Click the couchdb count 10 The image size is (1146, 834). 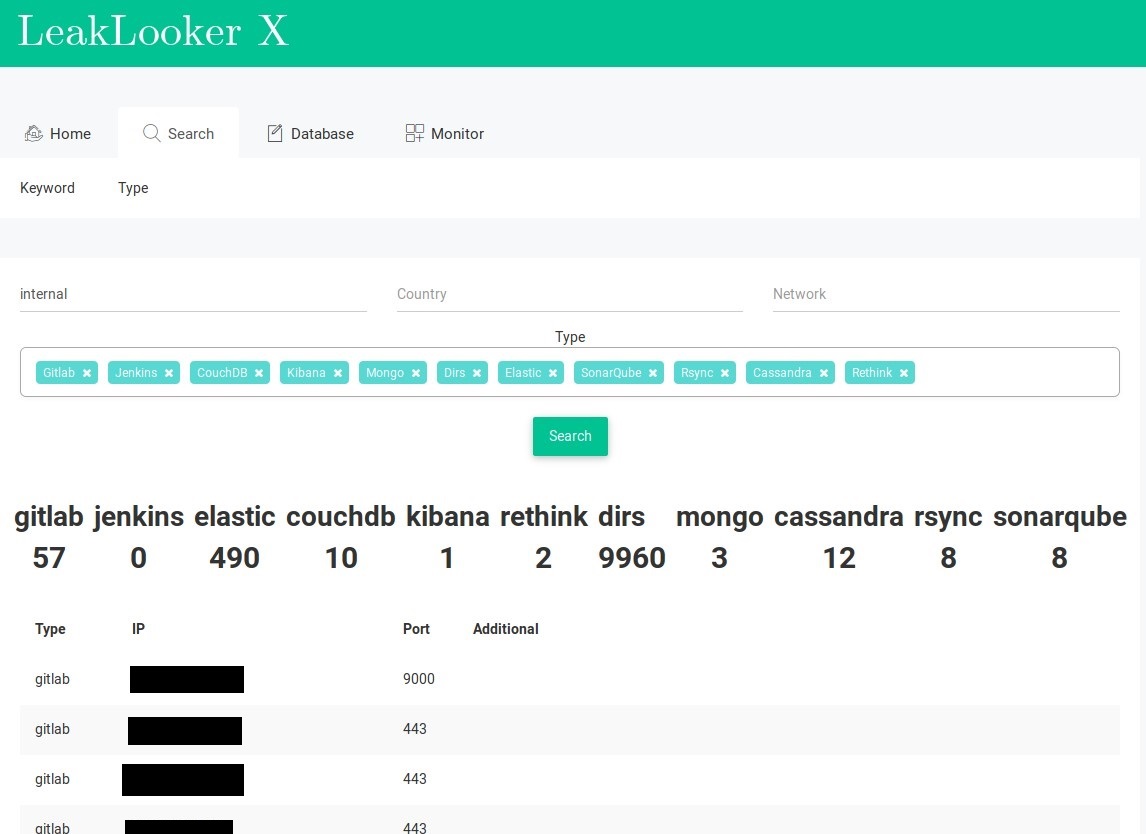pos(341,558)
